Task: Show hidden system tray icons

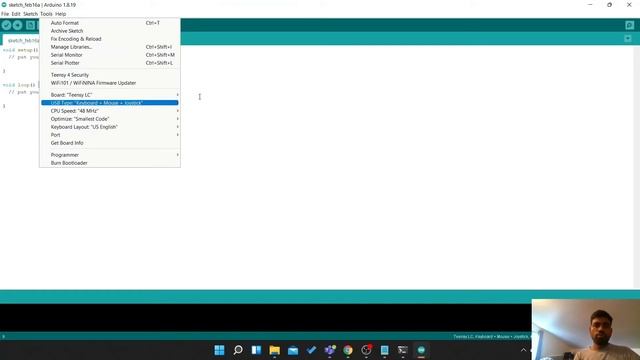Action: pos(523,350)
